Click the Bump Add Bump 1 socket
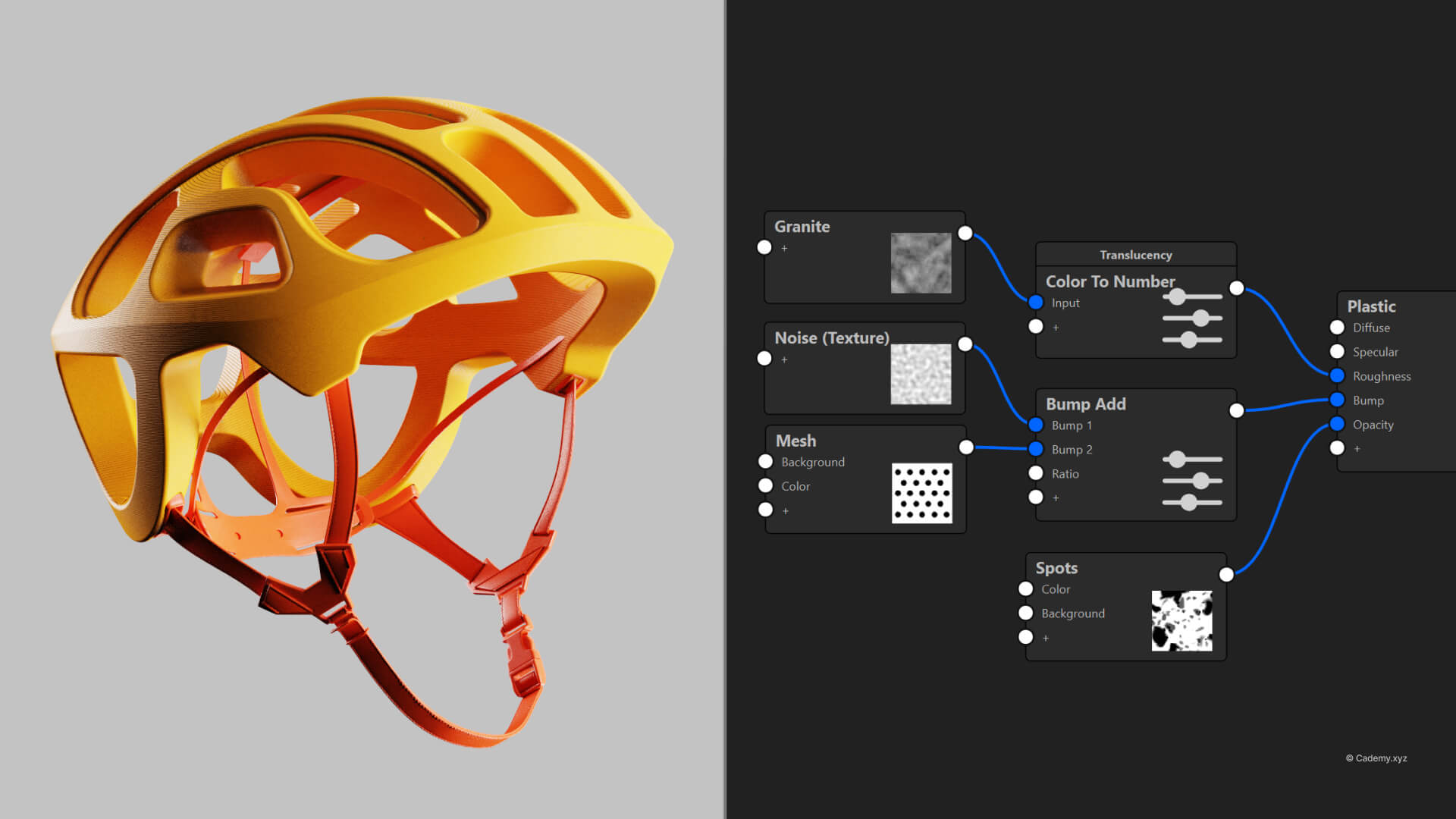This screenshot has width=1456, height=819. point(1036,425)
